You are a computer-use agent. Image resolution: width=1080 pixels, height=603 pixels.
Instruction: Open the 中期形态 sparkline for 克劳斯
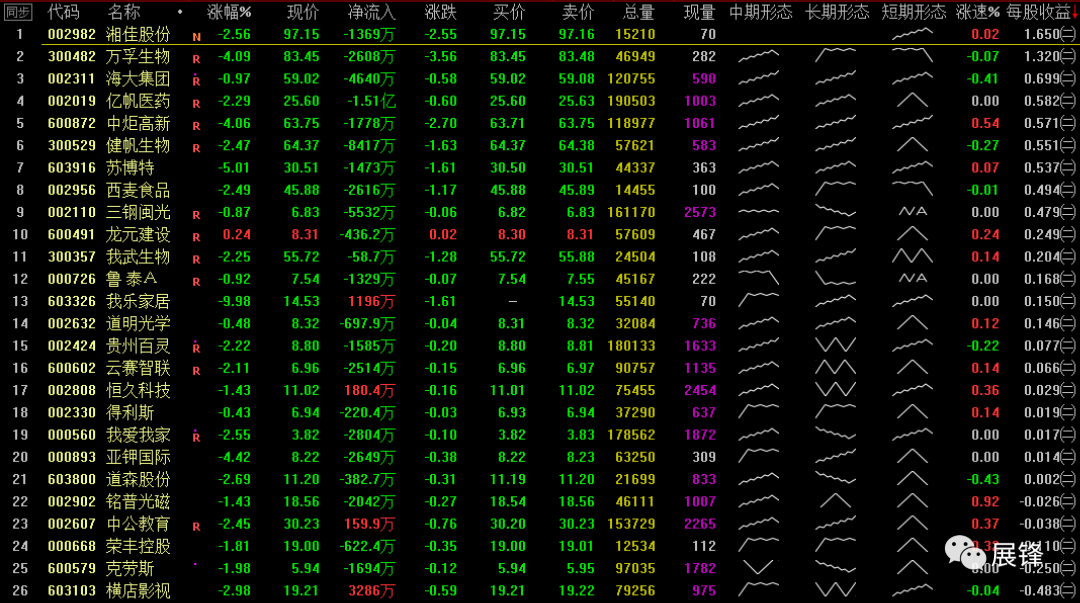[x=758, y=568]
